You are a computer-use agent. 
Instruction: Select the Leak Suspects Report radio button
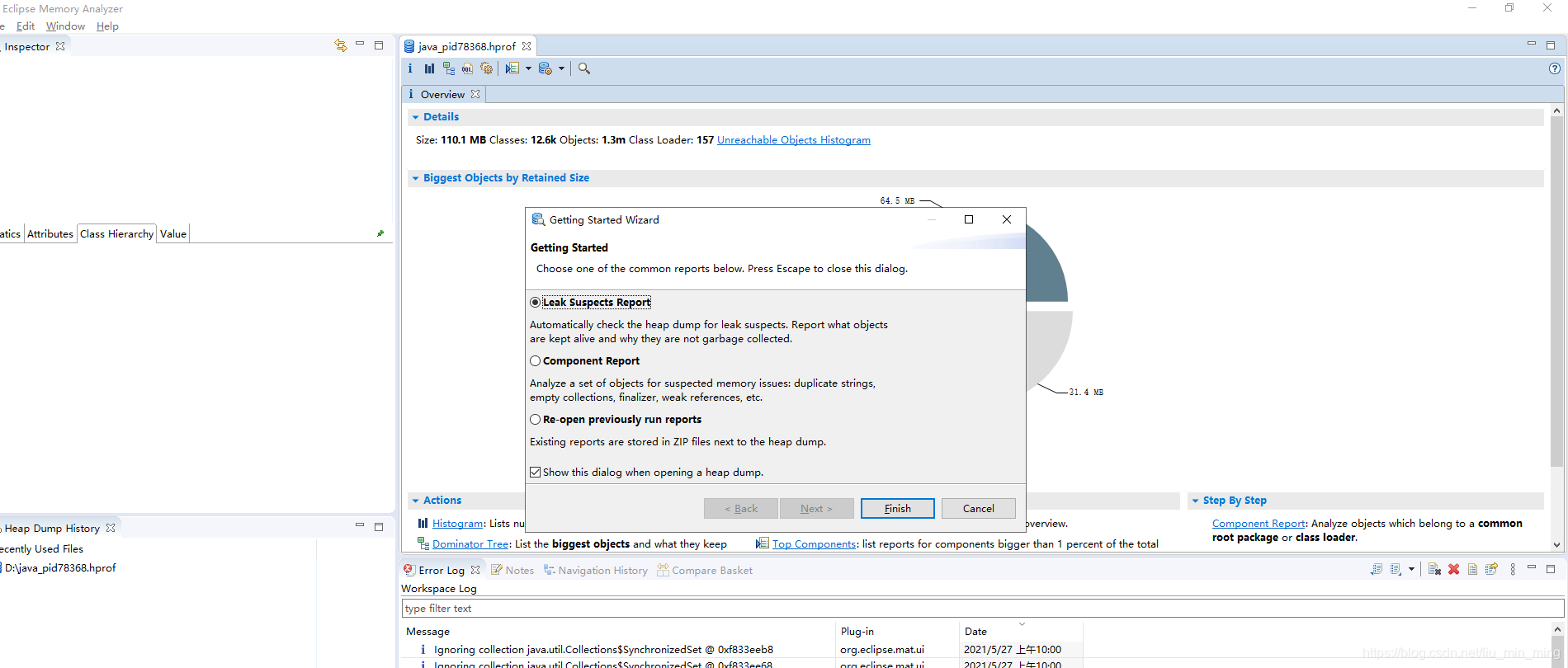(536, 302)
